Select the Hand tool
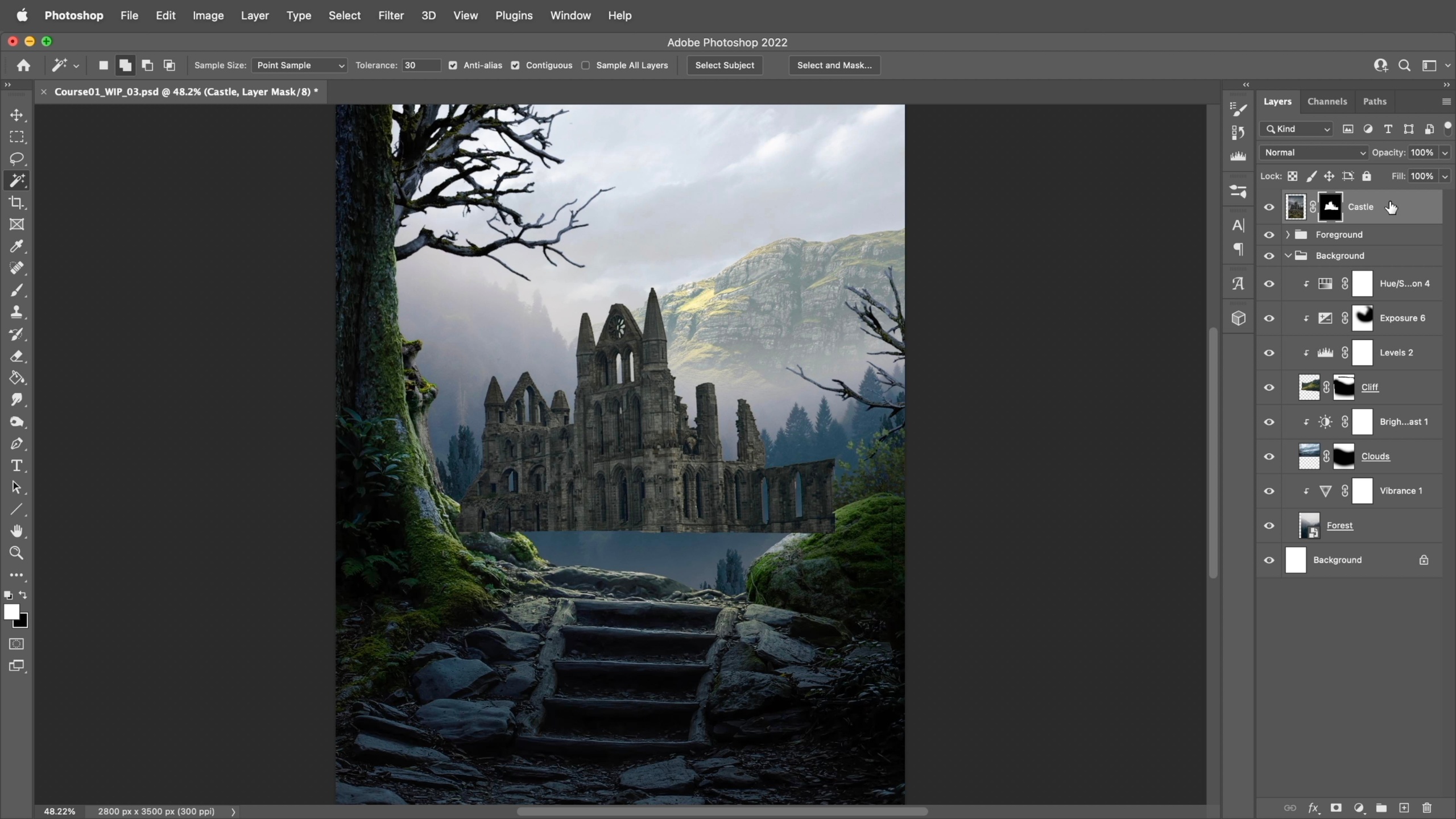 (x=16, y=531)
